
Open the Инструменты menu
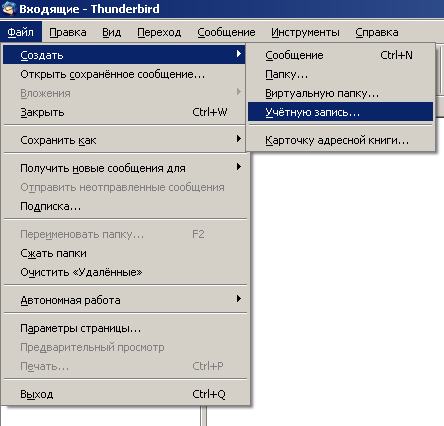305,32
